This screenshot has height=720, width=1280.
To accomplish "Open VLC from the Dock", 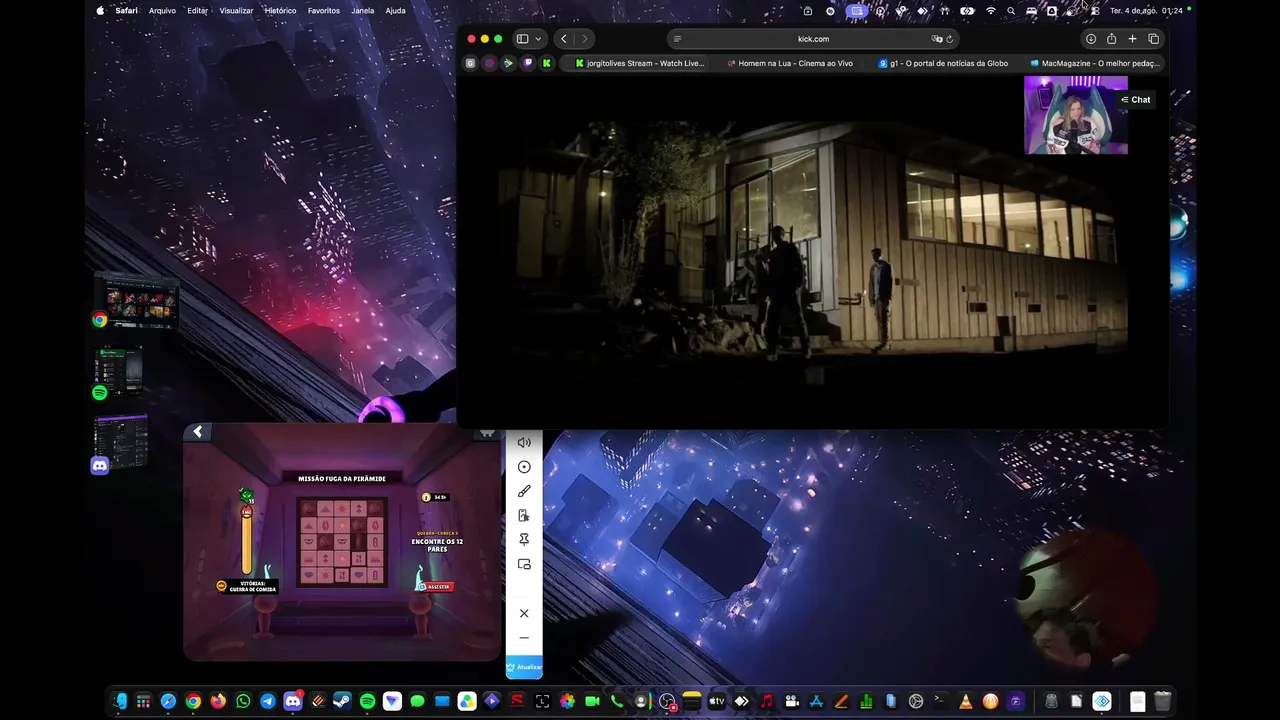I will [965, 701].
